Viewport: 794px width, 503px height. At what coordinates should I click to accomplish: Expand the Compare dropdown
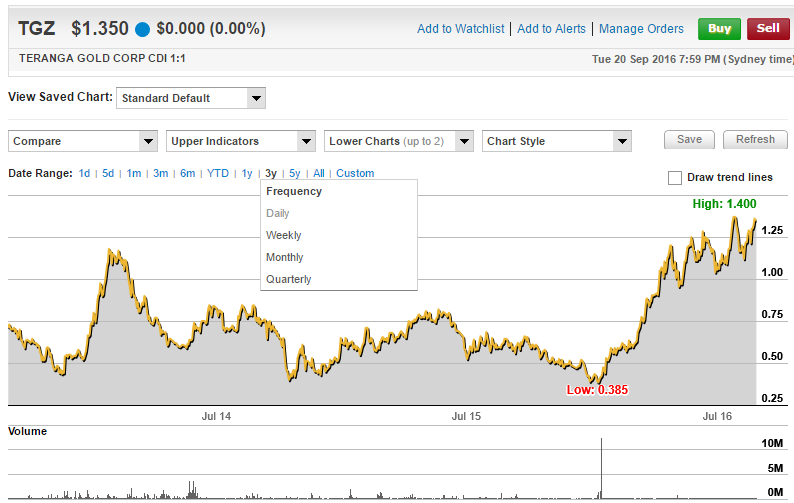(83, 141)
